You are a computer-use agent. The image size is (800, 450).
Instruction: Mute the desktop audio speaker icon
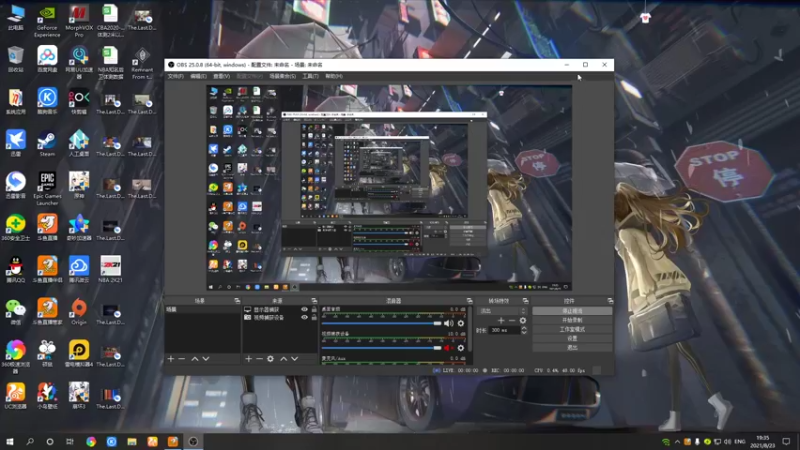coord(448,323)
